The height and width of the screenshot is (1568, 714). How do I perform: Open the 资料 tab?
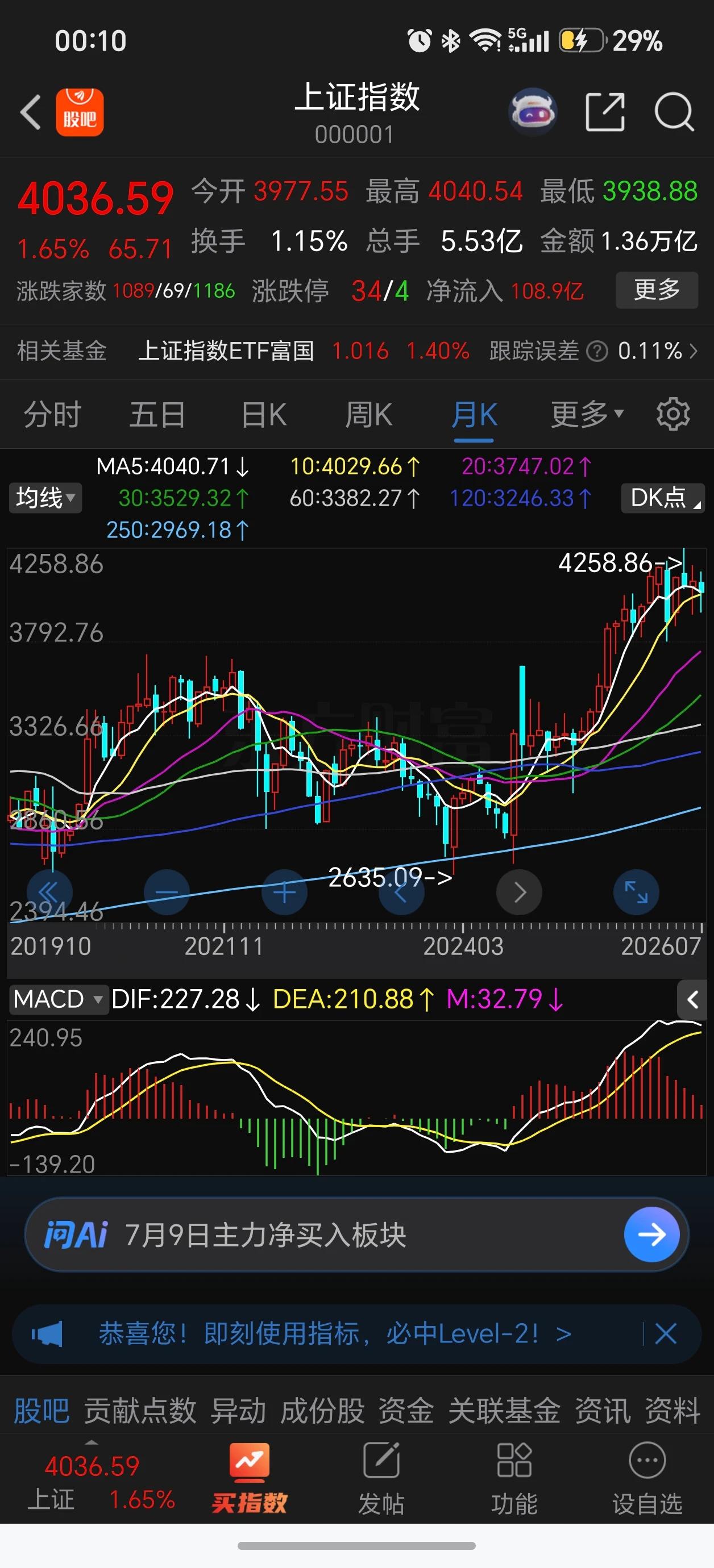tap(673, 1410)
